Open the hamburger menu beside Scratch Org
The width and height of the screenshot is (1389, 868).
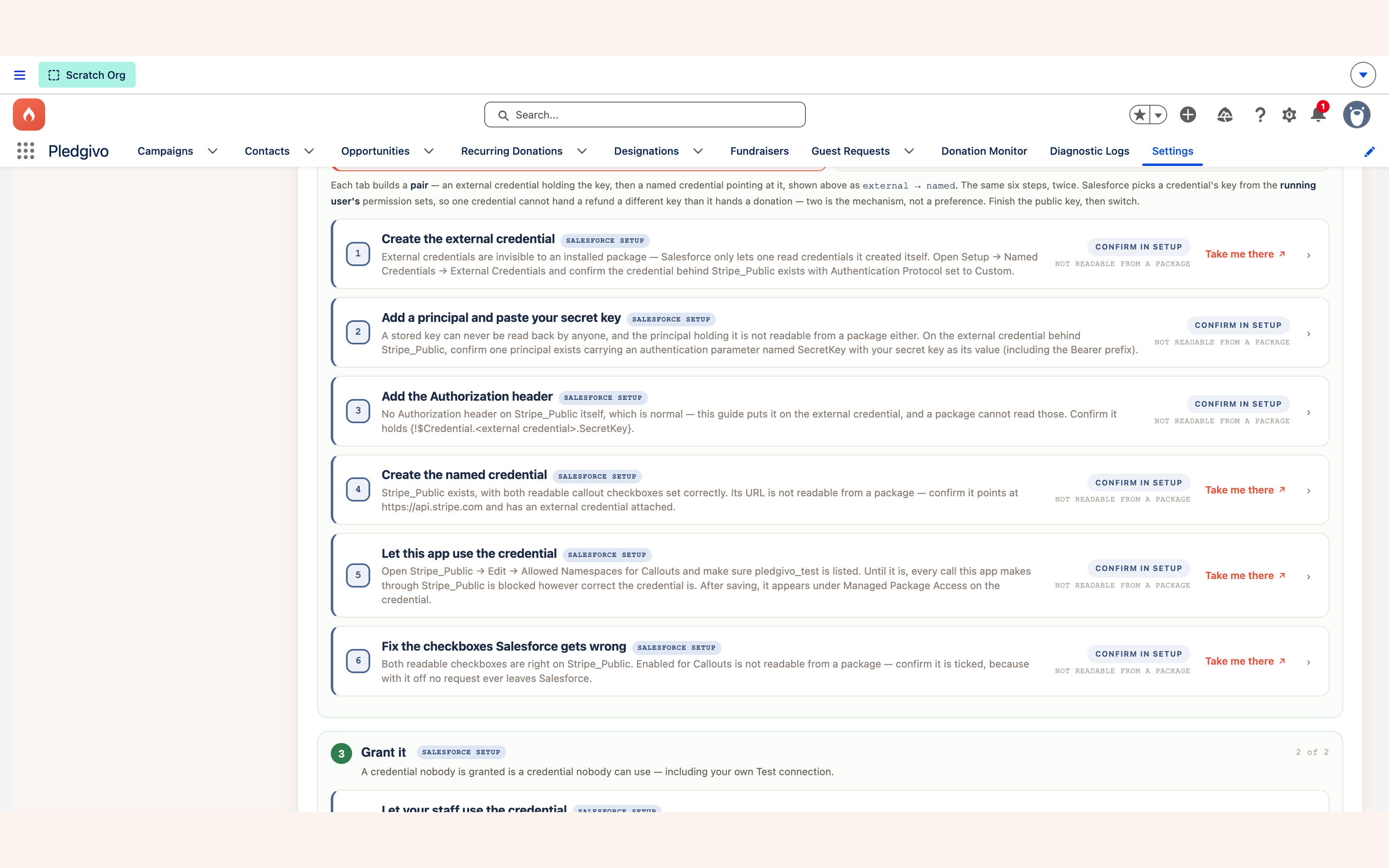click(x=19, y=75)
